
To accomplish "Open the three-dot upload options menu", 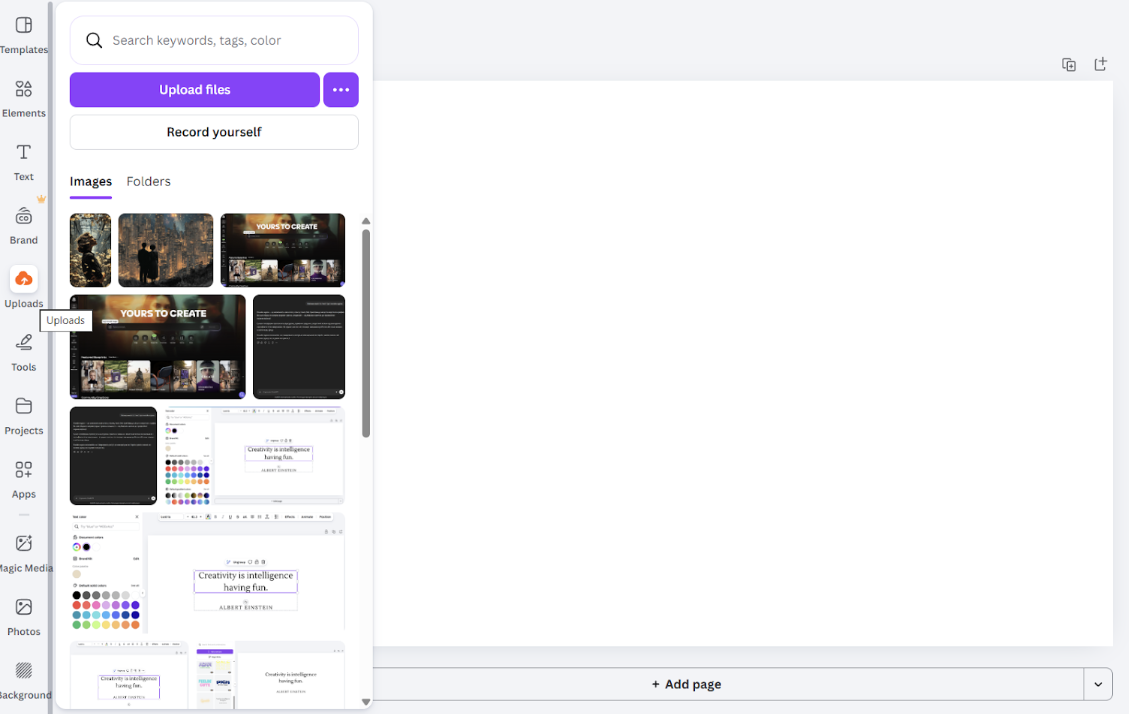I will point(341,90).
